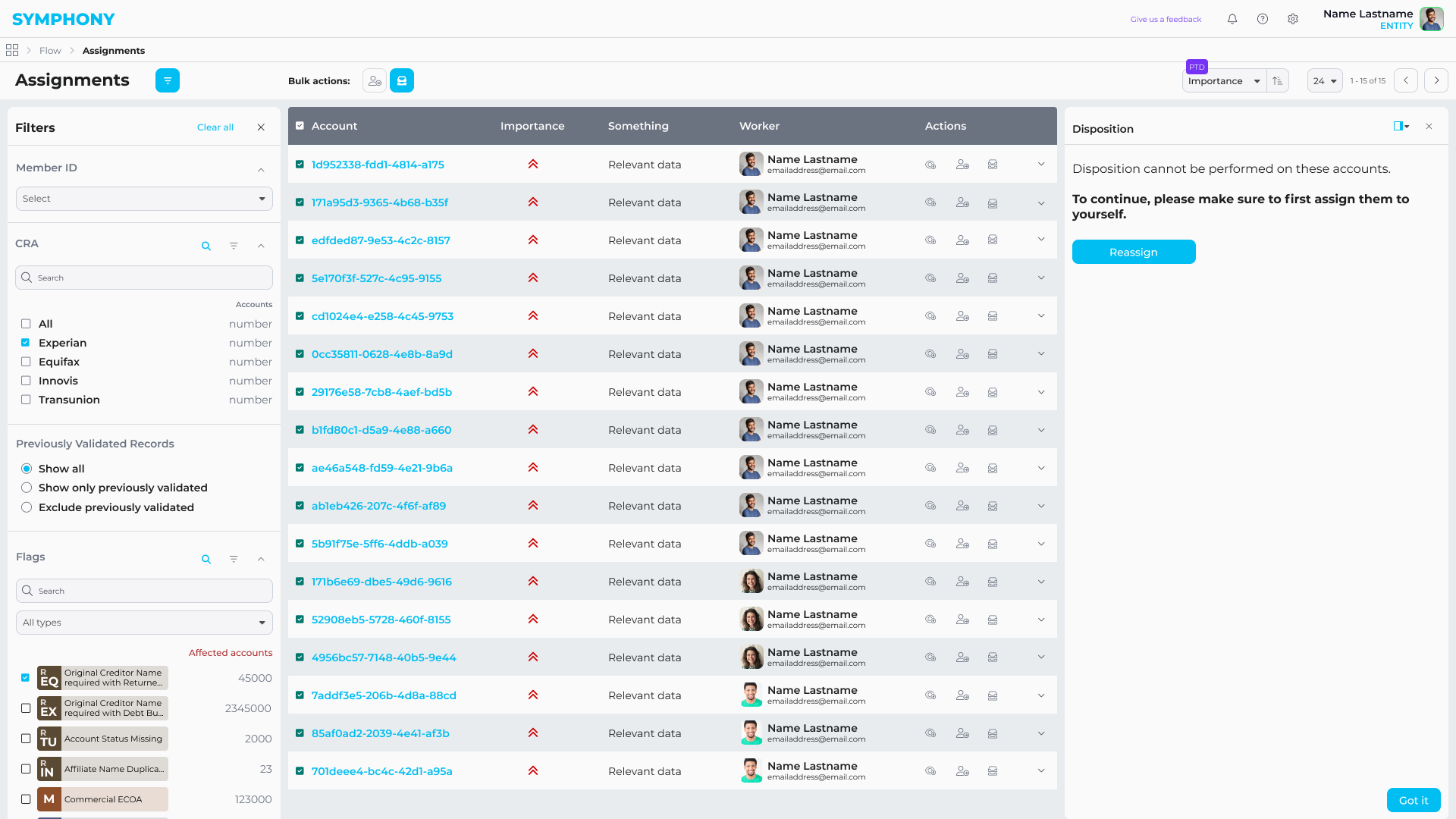Open the Importance sort dropdown
Viewport: 1456px width, 819px height.
[1224, 81]
